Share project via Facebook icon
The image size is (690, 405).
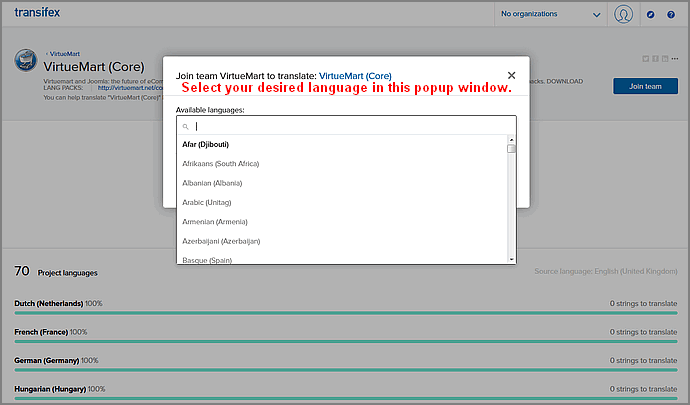(x=655, y=59)
